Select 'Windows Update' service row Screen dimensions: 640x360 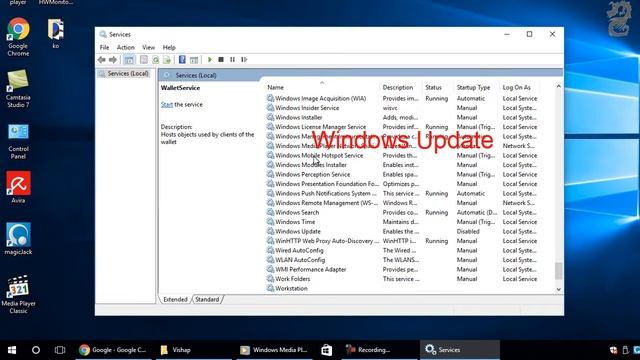[402, 231]
